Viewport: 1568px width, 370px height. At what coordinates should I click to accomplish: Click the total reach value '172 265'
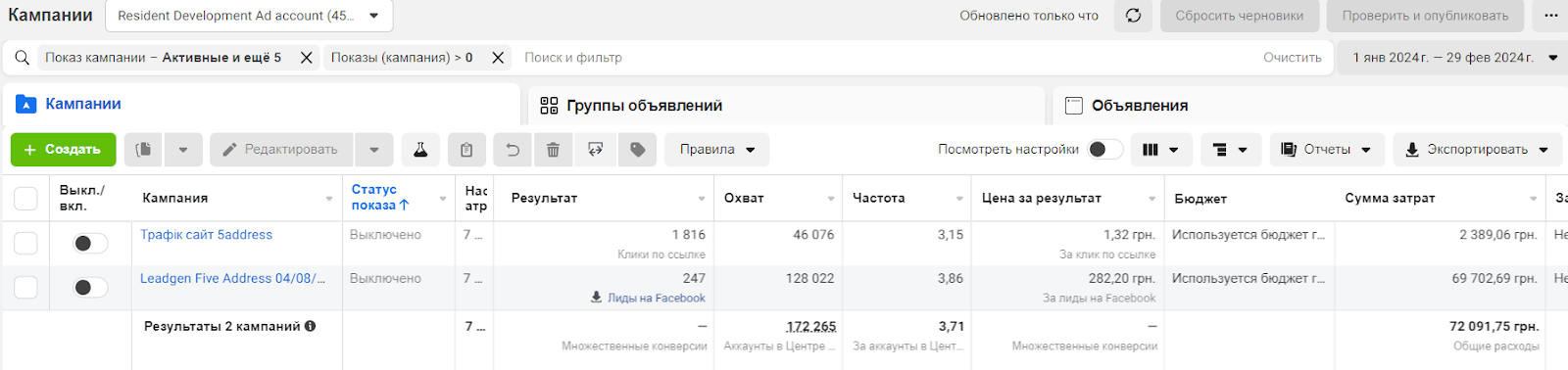click(810, 327)
